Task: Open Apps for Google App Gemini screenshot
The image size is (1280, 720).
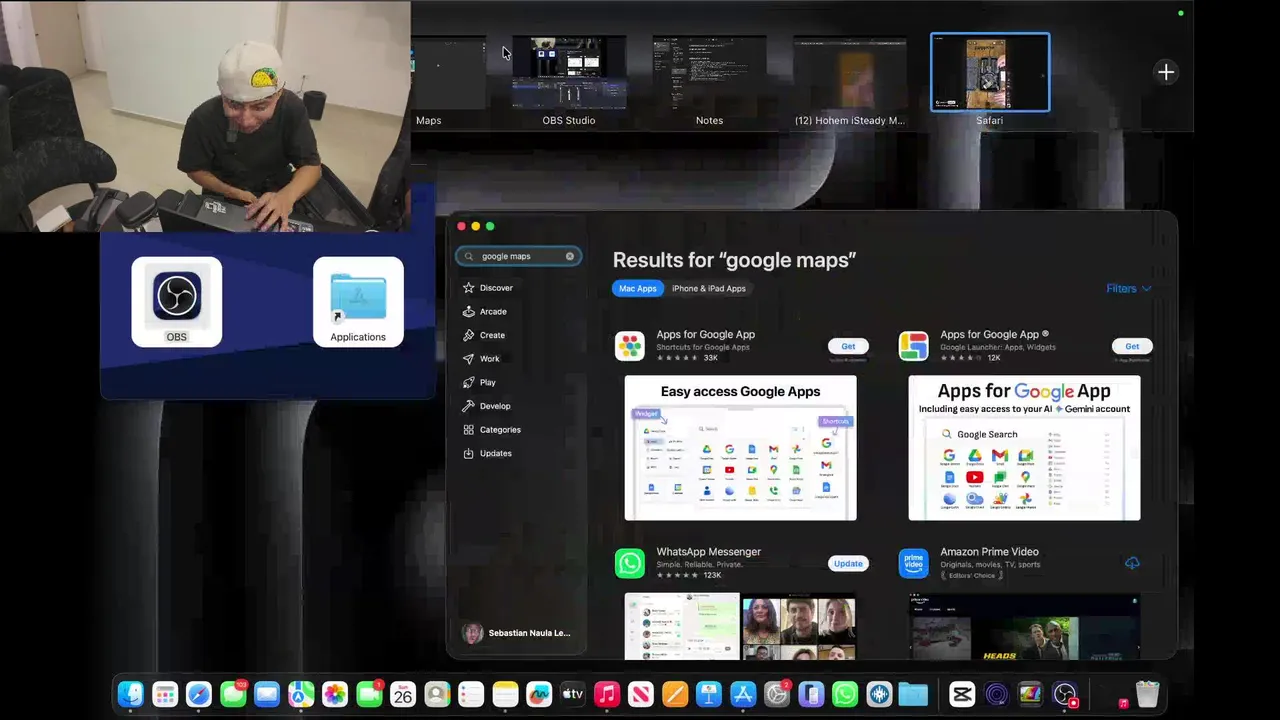Action: [x=1024, y=448]
